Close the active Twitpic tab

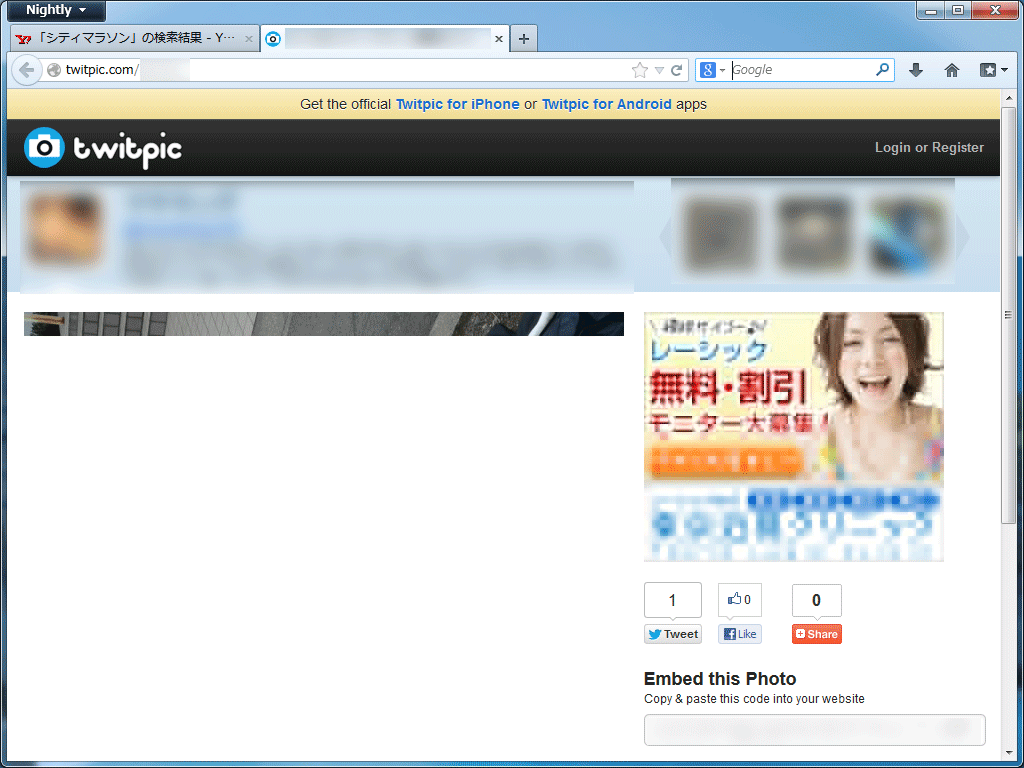(x=499, y=39)
